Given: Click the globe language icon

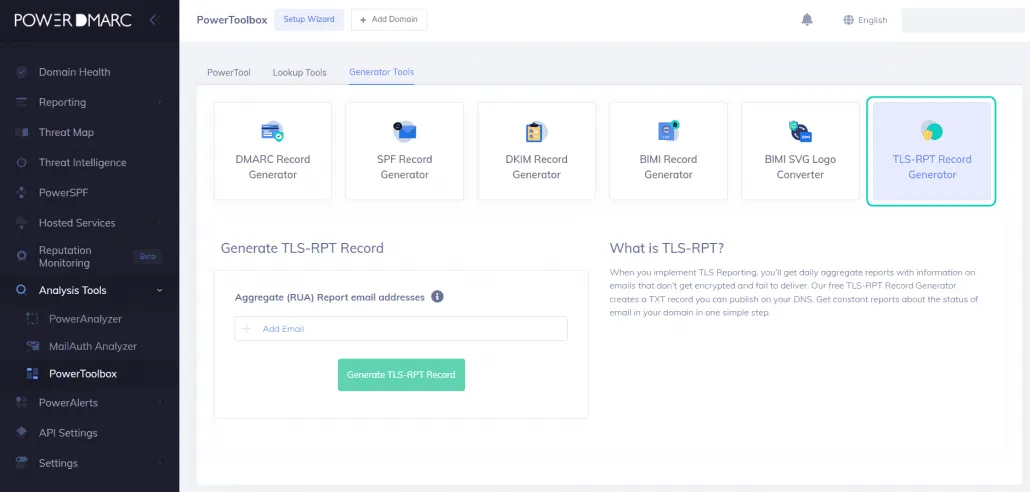Looking at the screenshot, I should tap(848, 20).
